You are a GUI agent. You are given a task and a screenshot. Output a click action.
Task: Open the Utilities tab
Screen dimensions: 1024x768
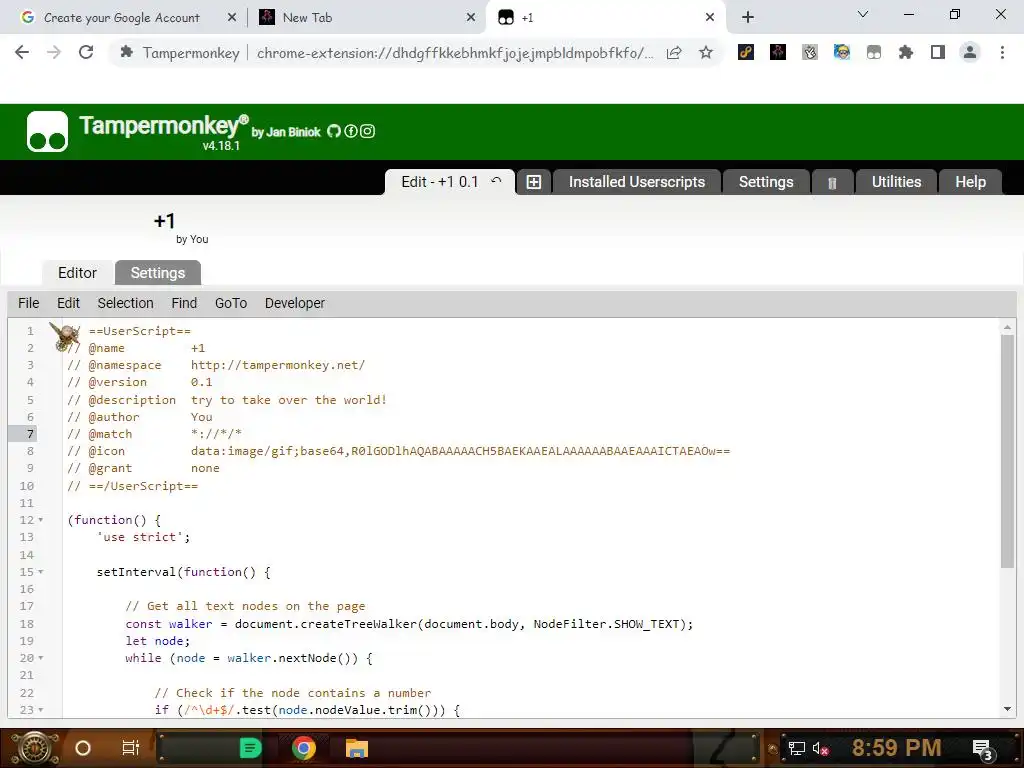coord(896,182)
